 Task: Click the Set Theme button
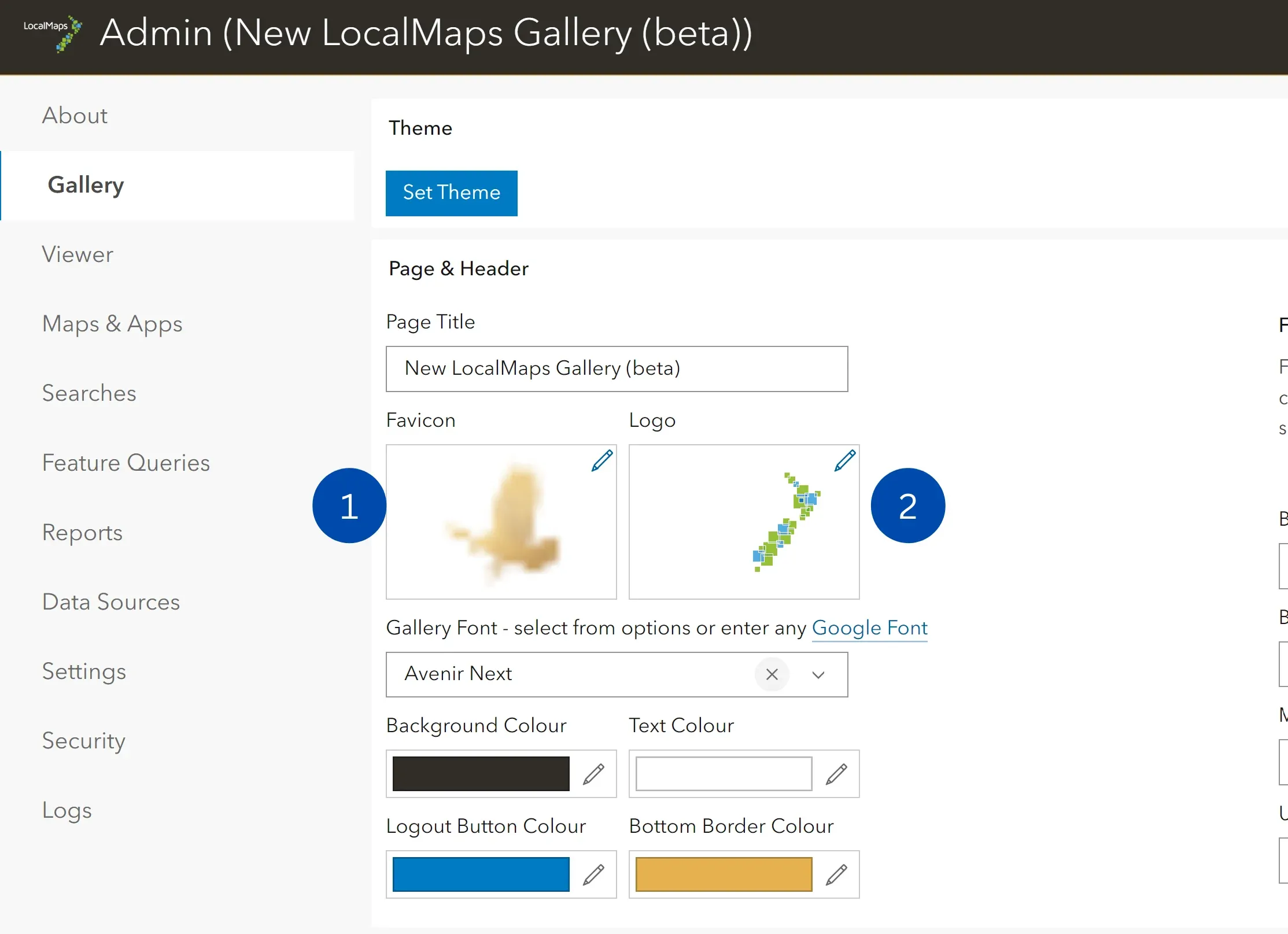coord(452,192)
